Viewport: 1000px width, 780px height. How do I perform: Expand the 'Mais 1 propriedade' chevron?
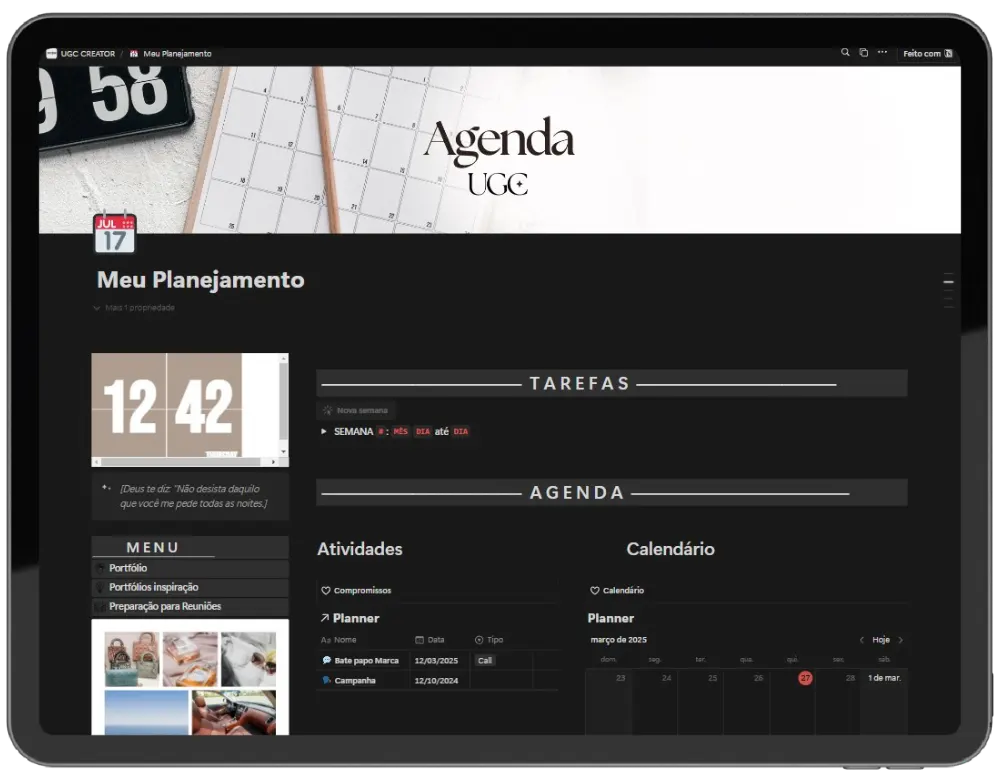pos(97,308)
